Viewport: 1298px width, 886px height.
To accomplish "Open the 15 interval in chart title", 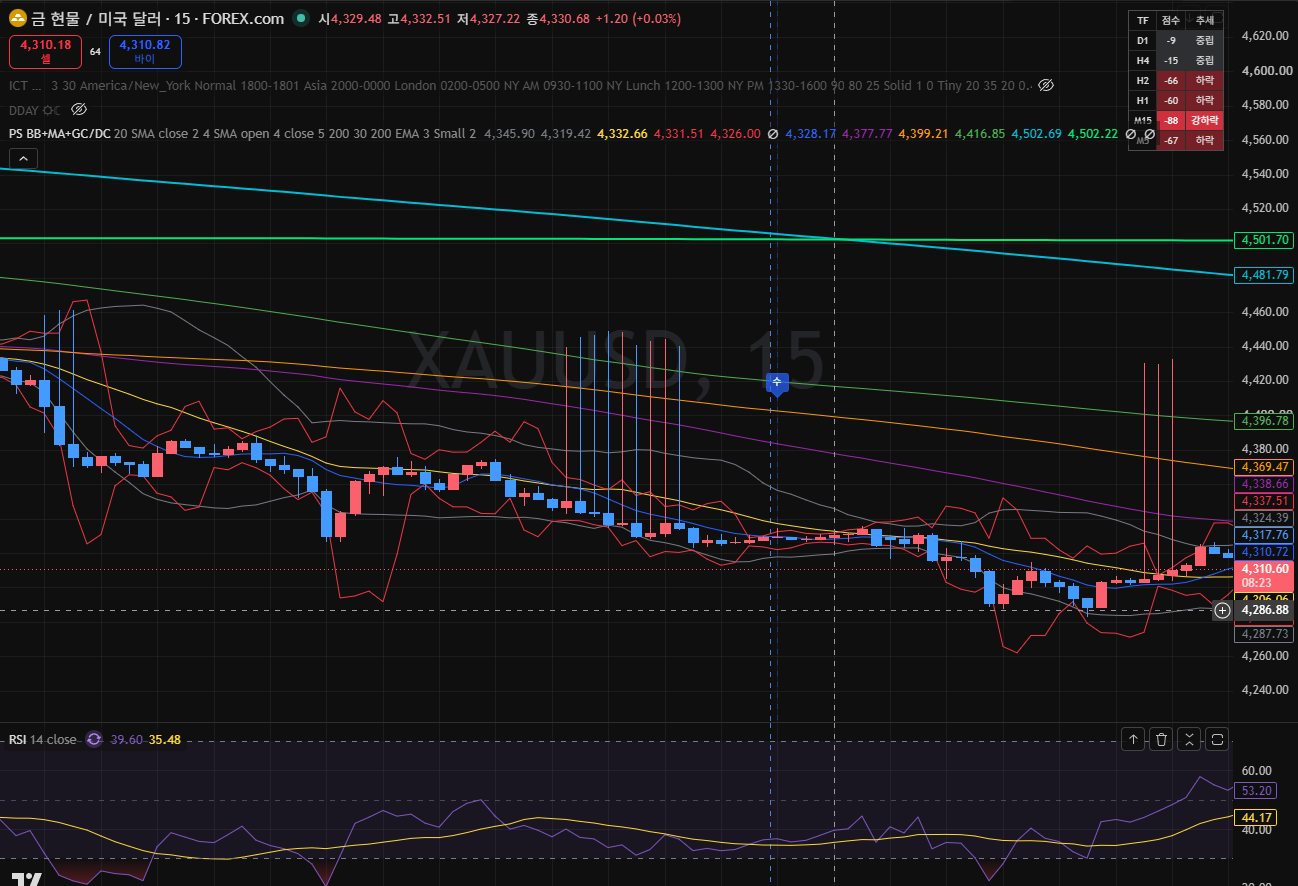I will click(x=183, y=19).
